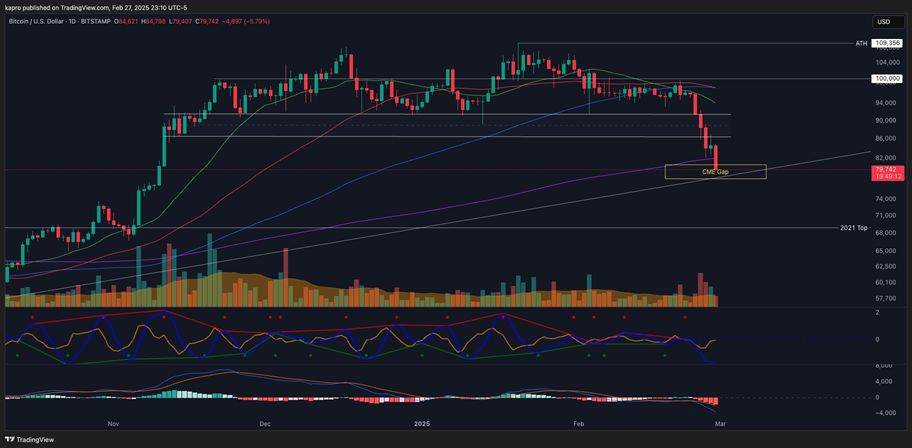The width and height of the screenshot is (912, 448).
Task: Click the 74,000 price axis label
Action: click(885, 199)
